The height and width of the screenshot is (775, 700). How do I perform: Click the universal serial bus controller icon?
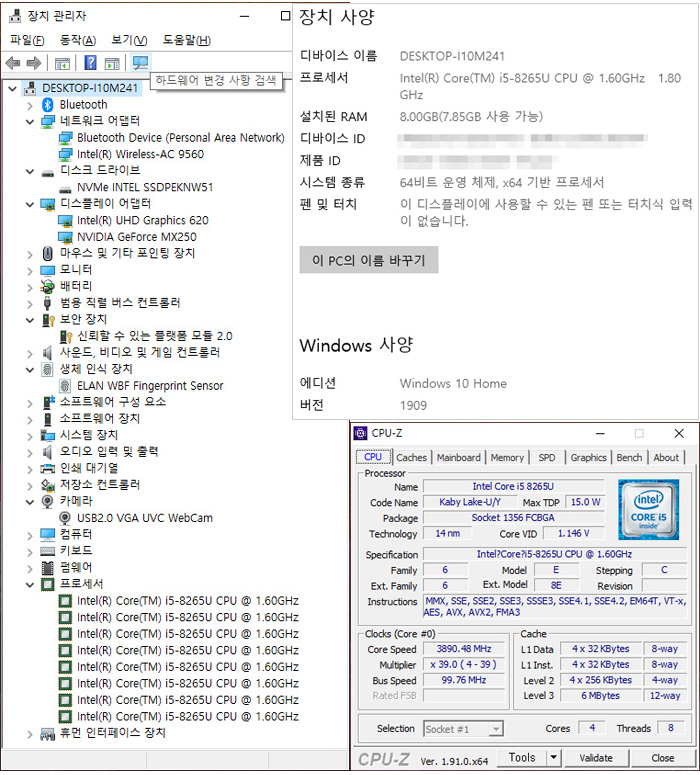point(47,303)
